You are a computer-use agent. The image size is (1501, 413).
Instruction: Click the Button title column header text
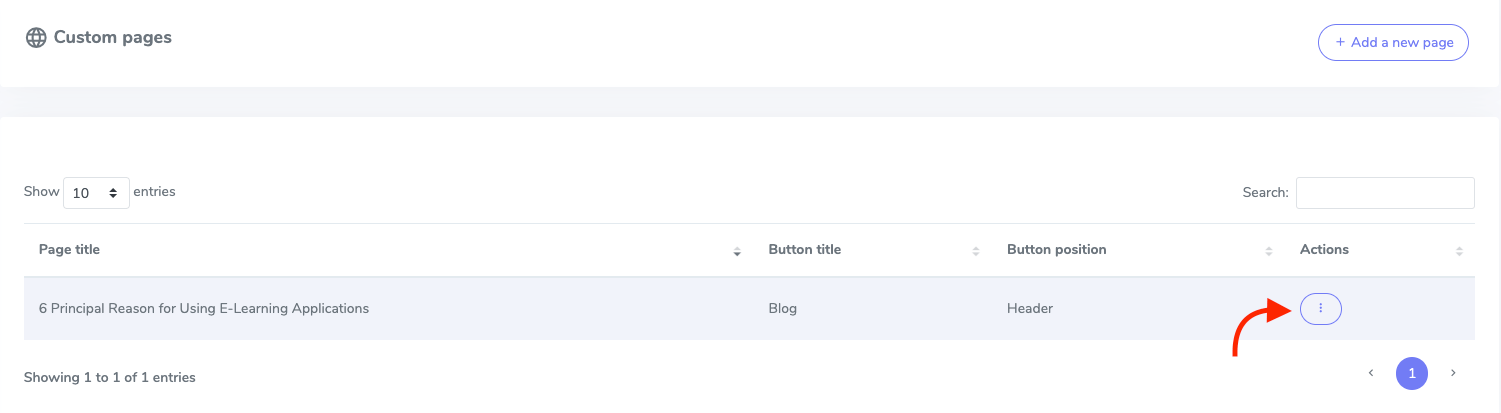(804, 249)
